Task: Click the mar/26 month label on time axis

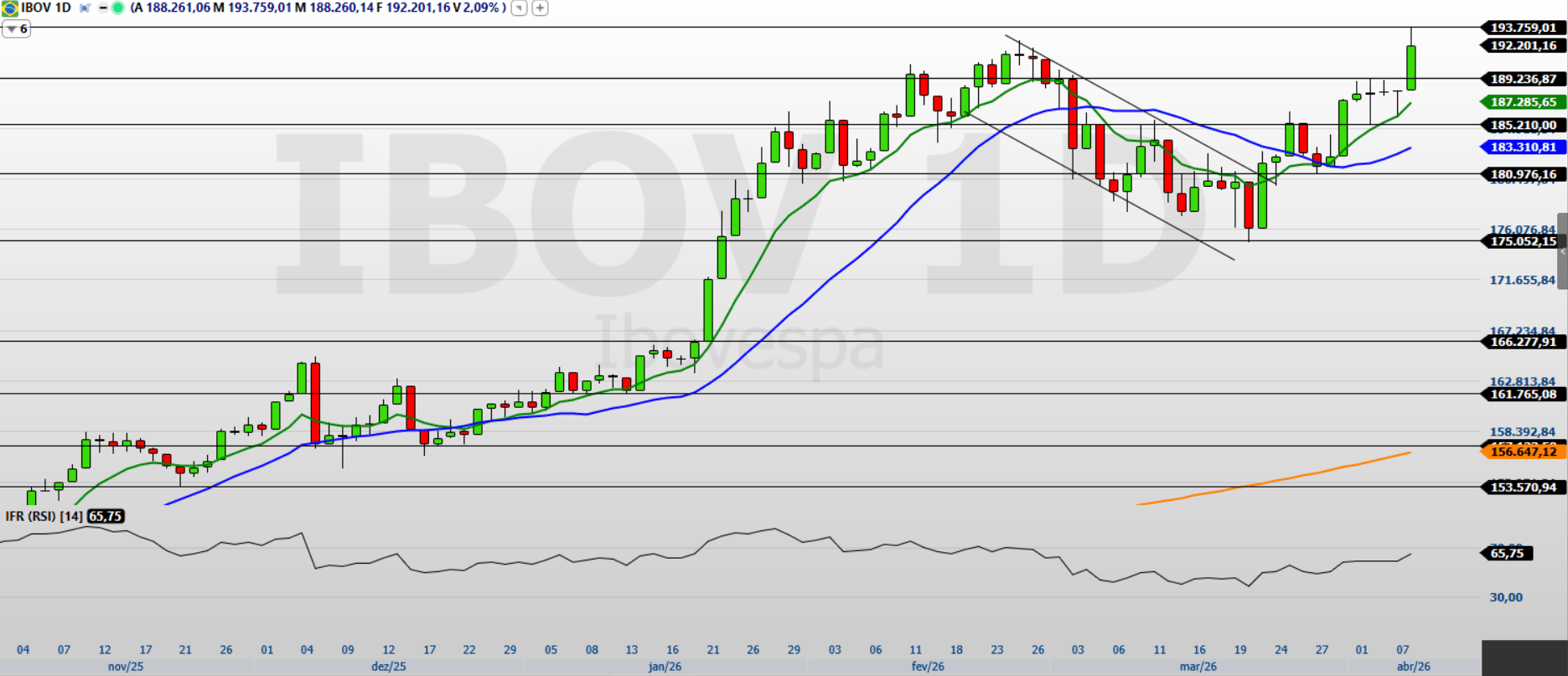Action: click(x=1198, y=667)
